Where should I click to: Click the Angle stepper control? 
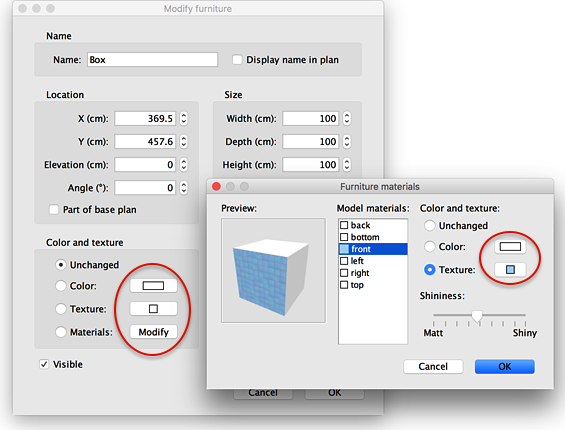point(184,188)
